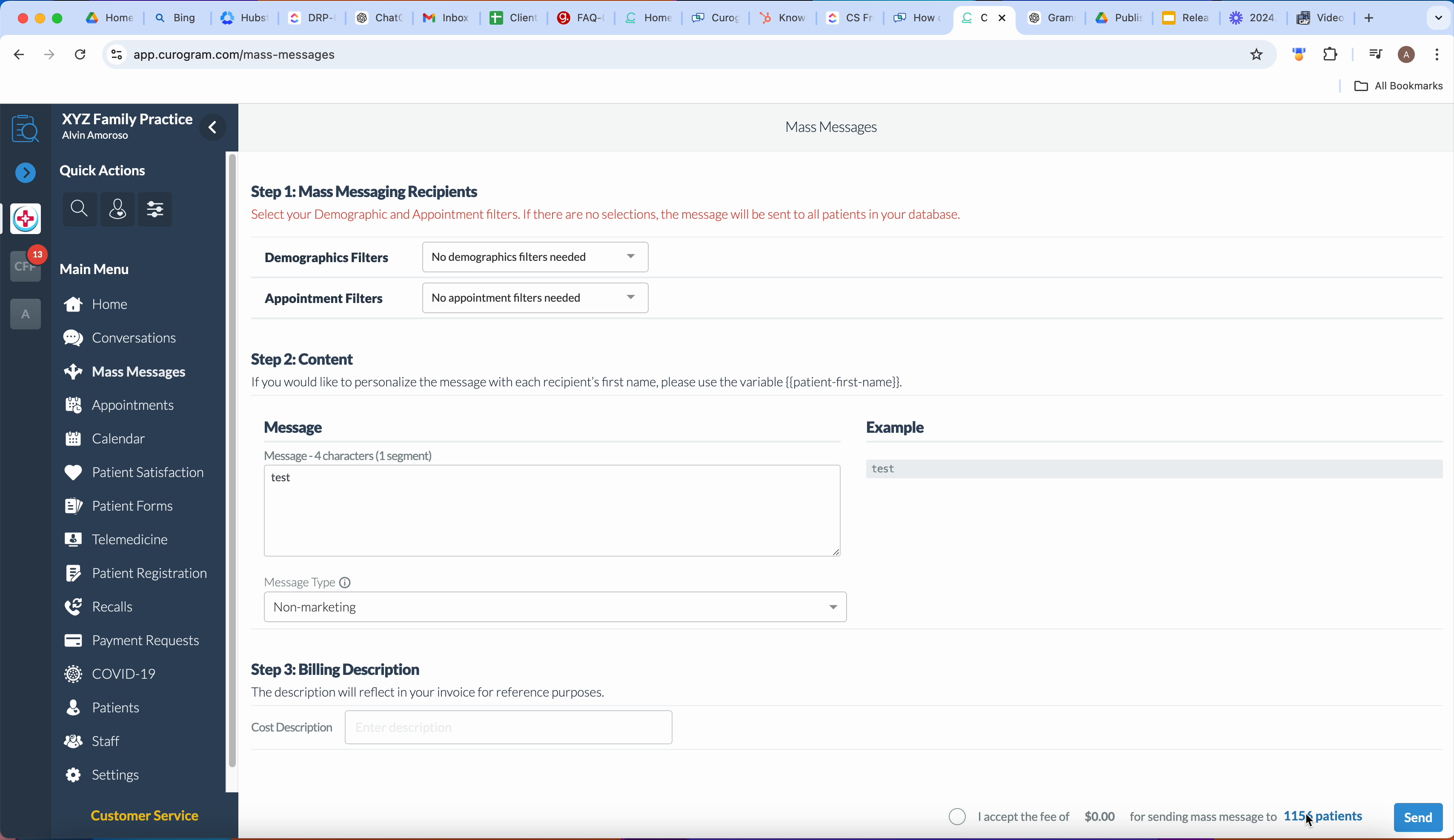Open the Demographics Filters dropdown
Screen dimensions: 1454x840
(535, 257)
